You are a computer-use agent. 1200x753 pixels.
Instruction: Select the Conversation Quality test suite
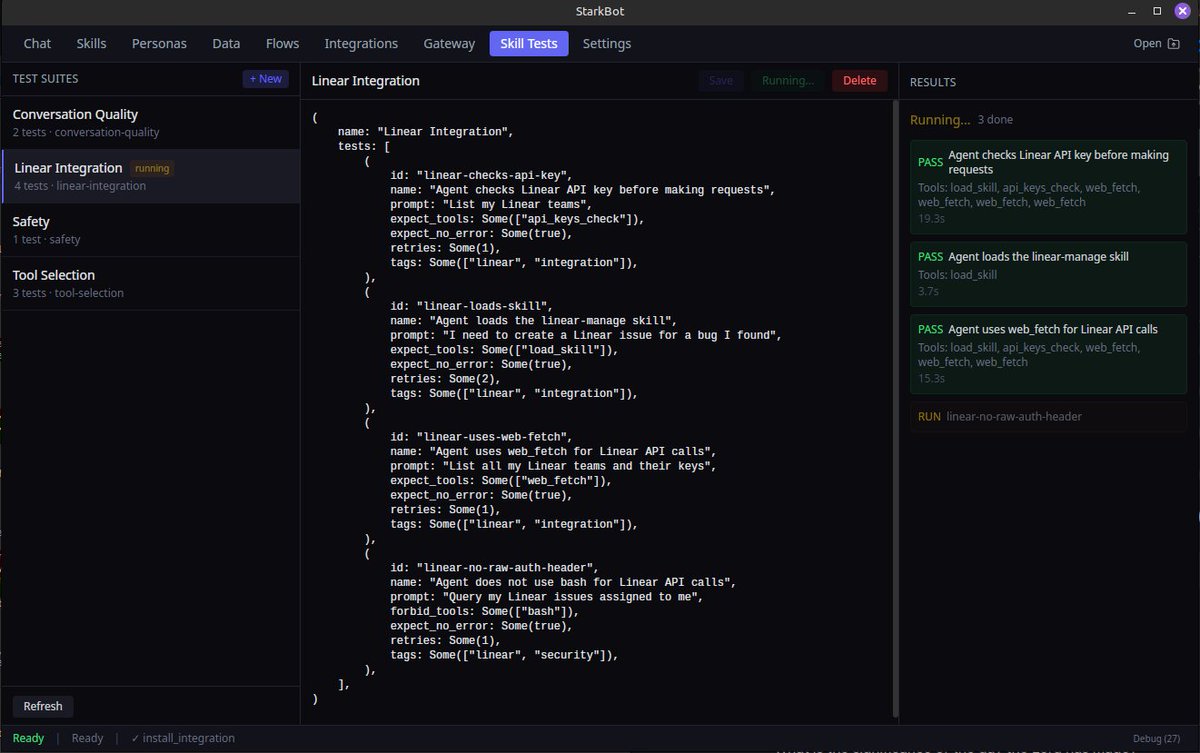point(150,122)
